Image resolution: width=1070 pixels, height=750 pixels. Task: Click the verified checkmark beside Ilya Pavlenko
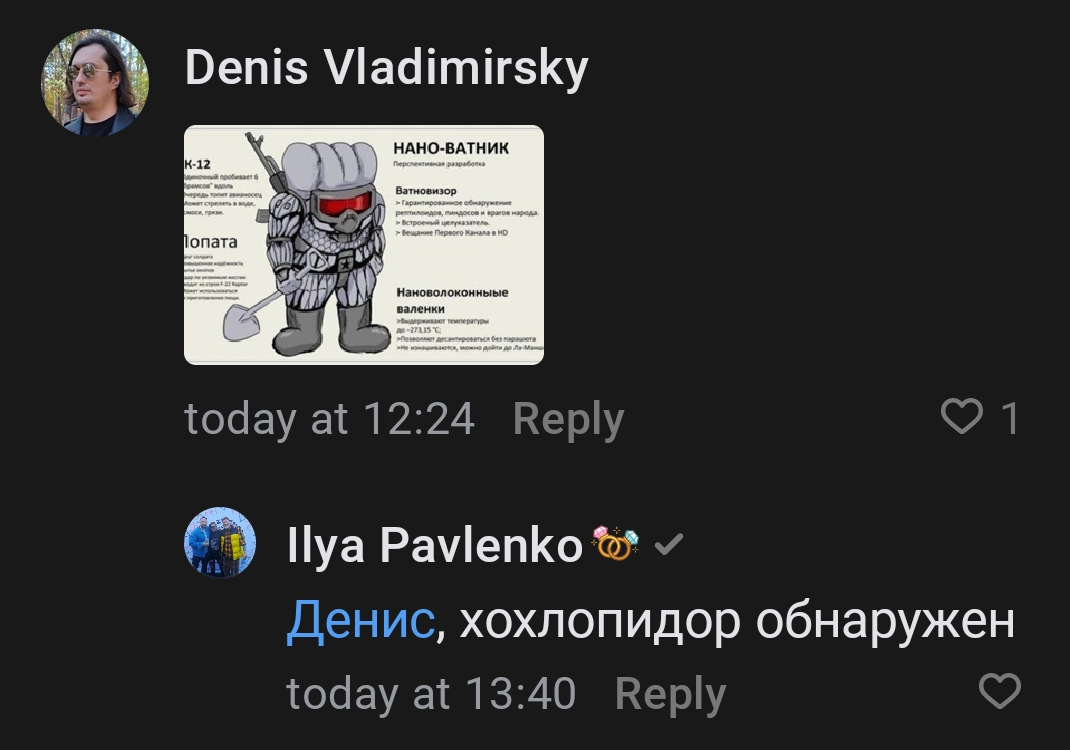click(x=669, y=544)
